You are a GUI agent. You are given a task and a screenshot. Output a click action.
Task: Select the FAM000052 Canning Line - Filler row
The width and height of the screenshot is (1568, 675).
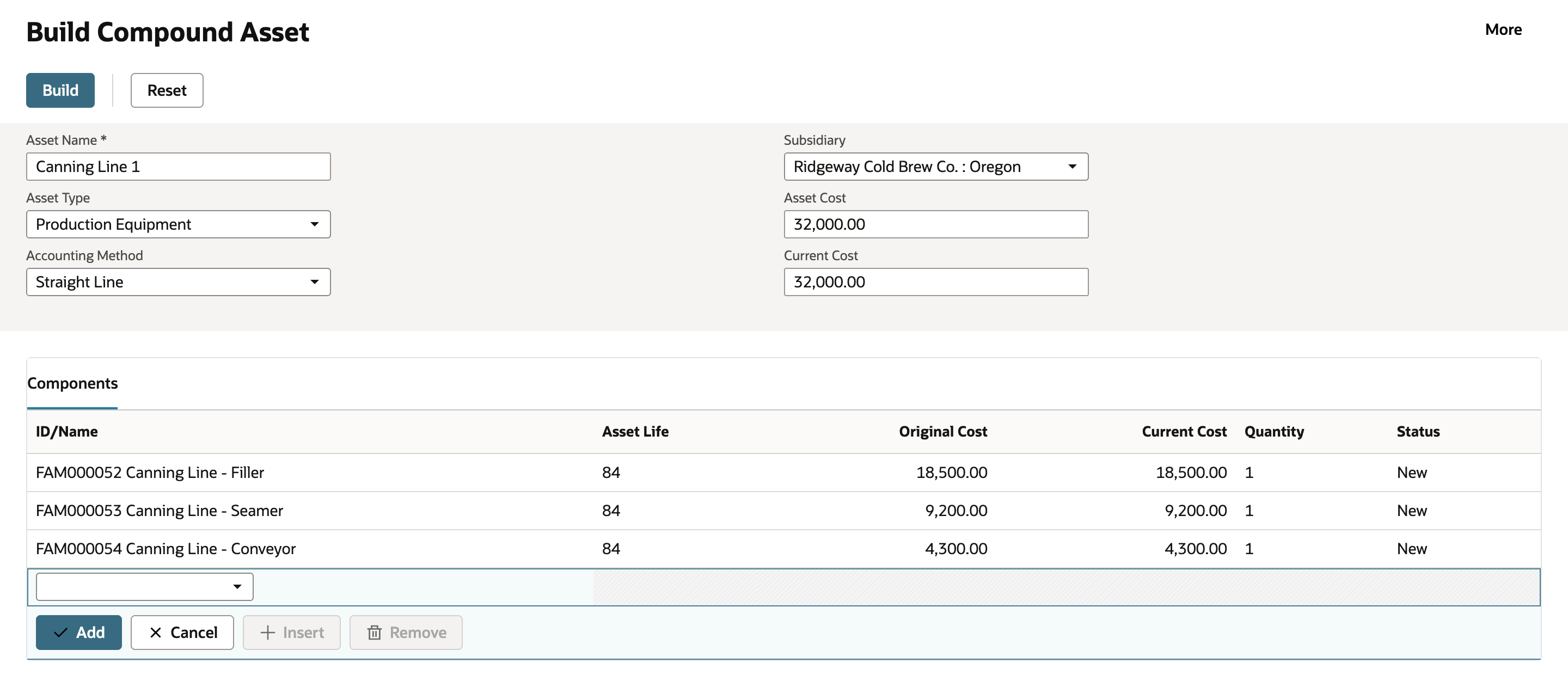pos(783,472)
